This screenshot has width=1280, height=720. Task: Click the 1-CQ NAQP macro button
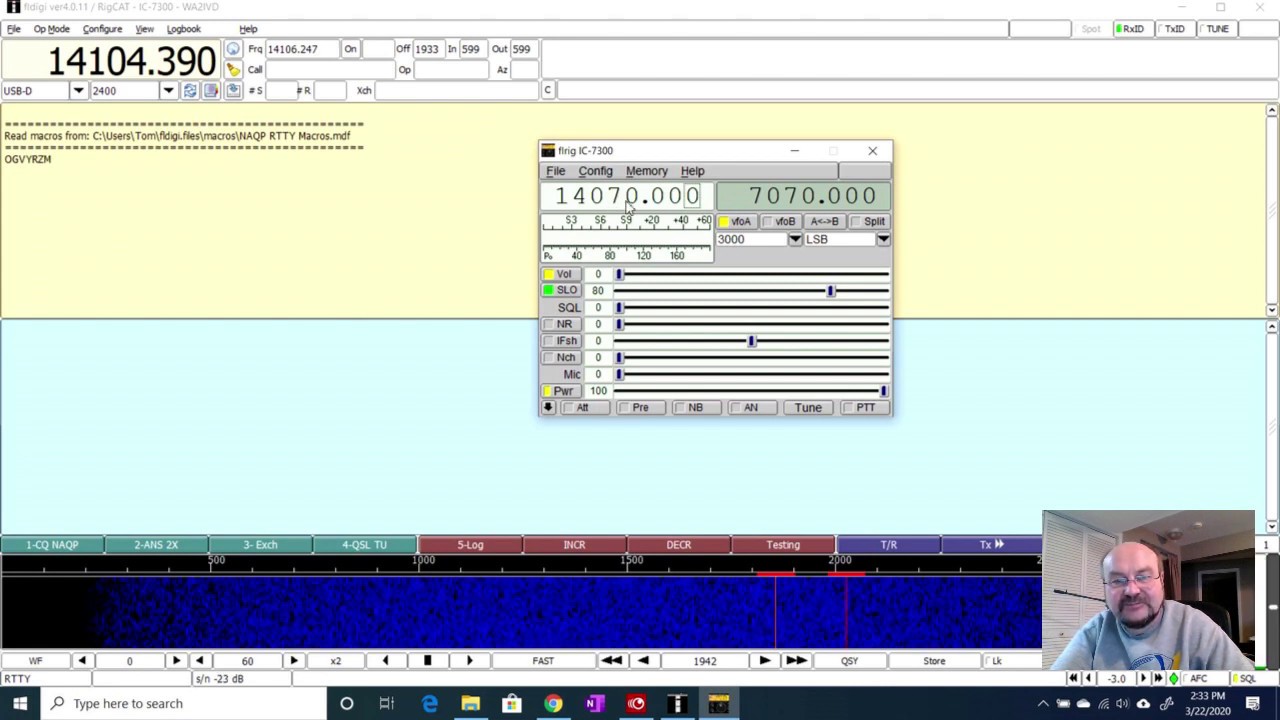[x=52, y=545]
